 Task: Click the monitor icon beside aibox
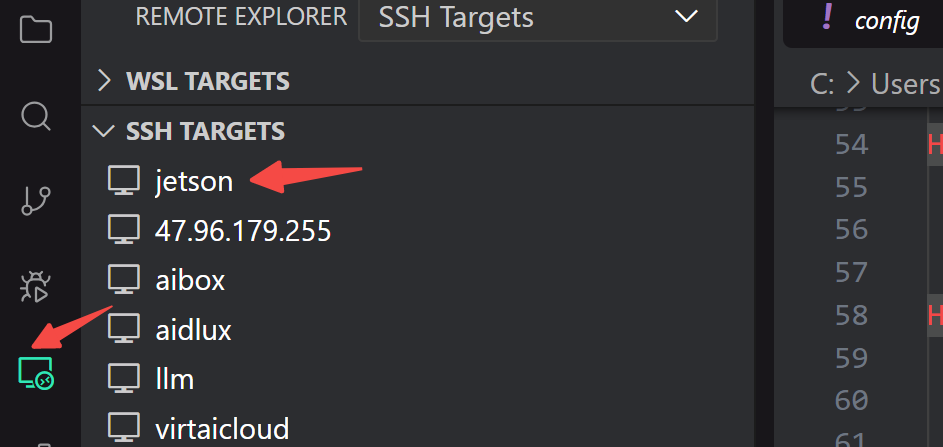124,279
